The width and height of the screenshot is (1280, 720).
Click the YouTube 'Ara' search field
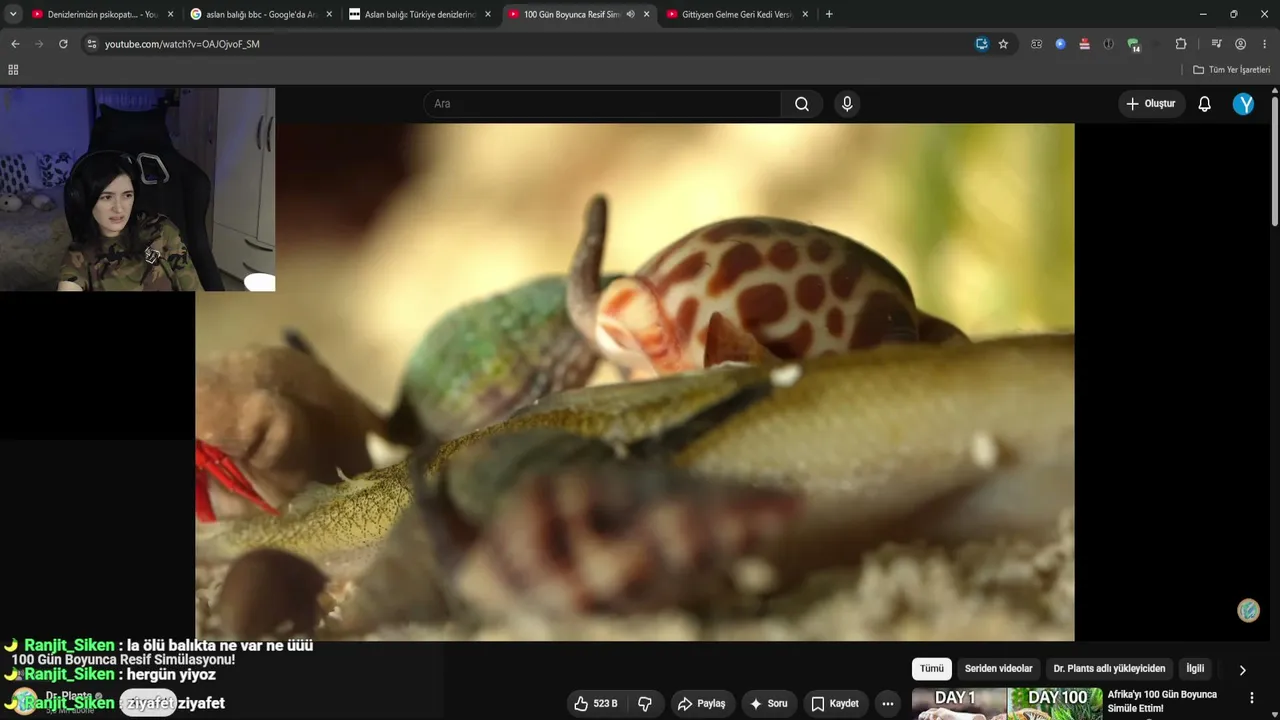click(x=602, y=104)
